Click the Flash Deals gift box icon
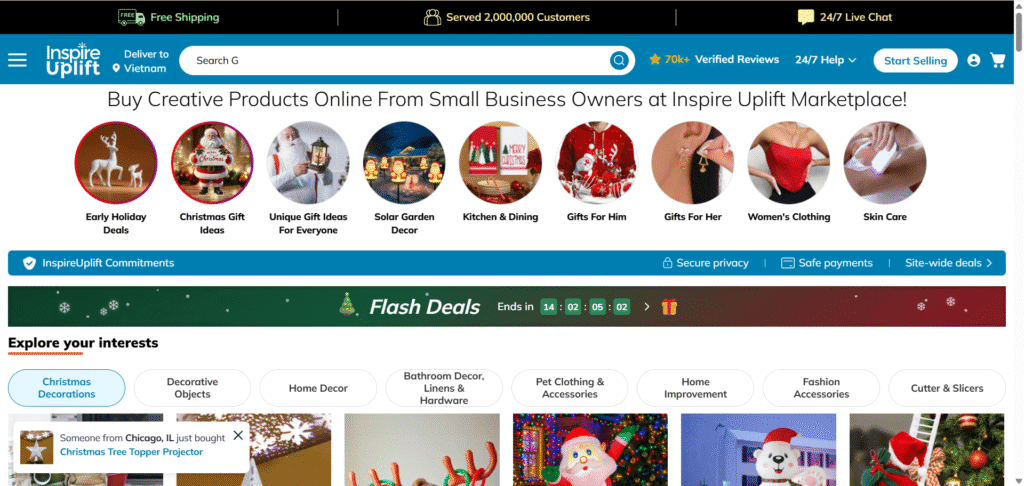This screenshot has height=486, width=1024. click(x=669, y=306)
